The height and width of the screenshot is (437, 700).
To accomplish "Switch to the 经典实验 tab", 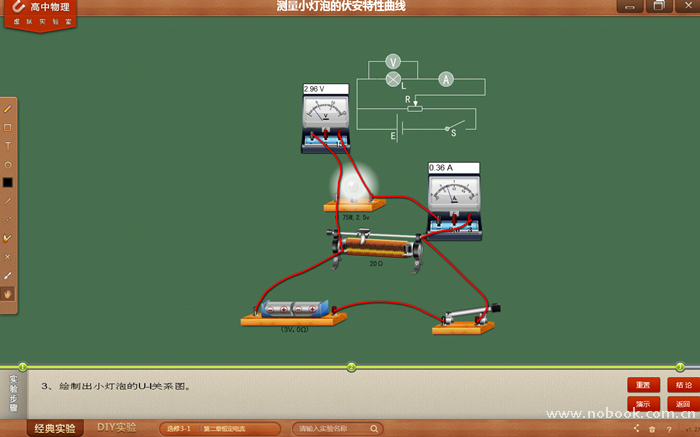I will [x=55, y=428].
